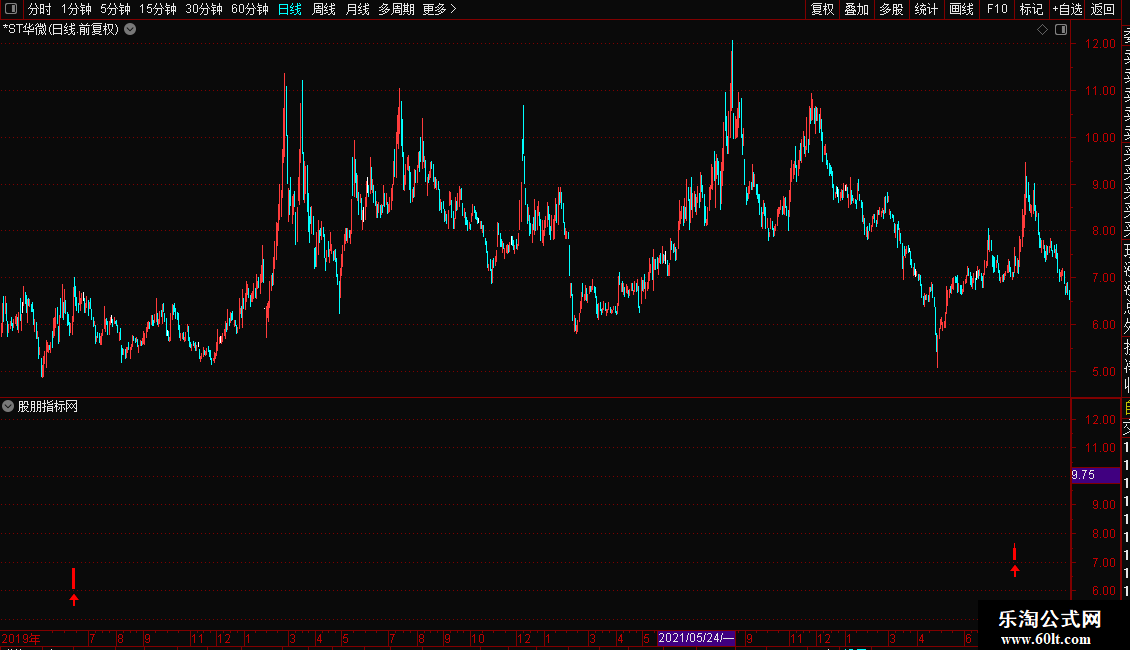Select the 30分钟 period
This screenshot has height=650, width=1130.
[x=204, y=9]
